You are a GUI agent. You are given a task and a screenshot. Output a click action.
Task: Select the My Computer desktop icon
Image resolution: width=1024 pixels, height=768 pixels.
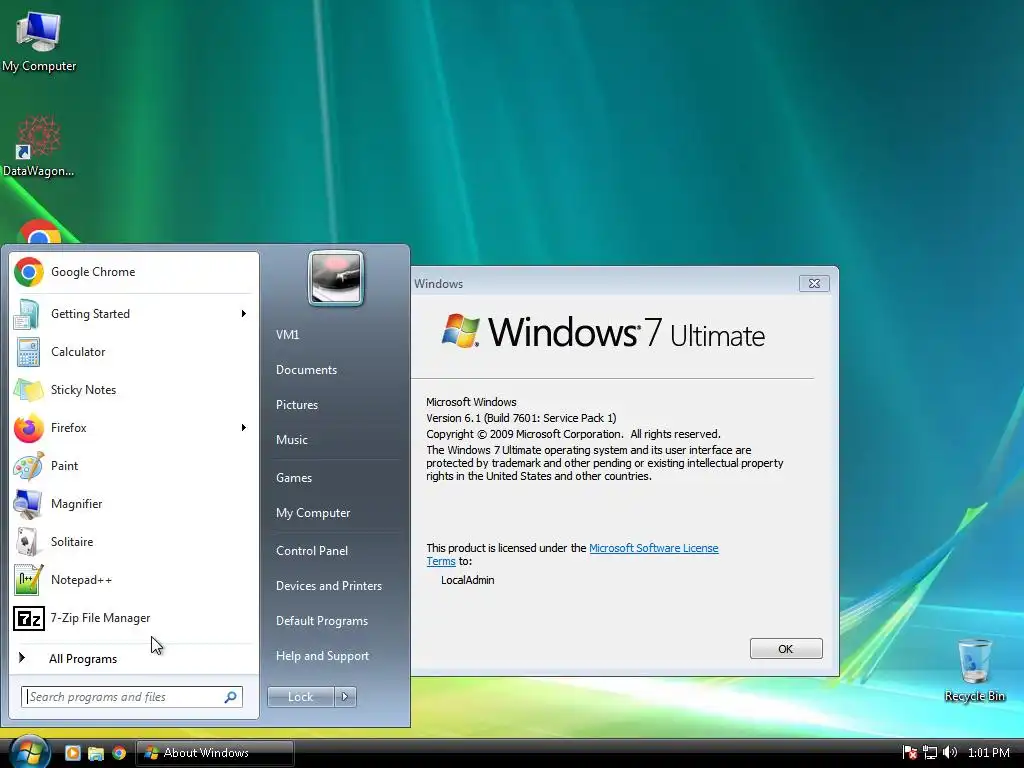(x=39, y=42)
